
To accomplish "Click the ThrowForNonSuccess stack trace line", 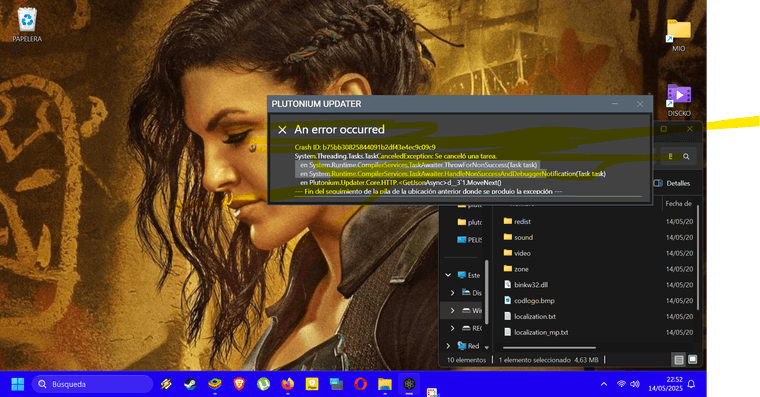I will (x=418, y=165).
